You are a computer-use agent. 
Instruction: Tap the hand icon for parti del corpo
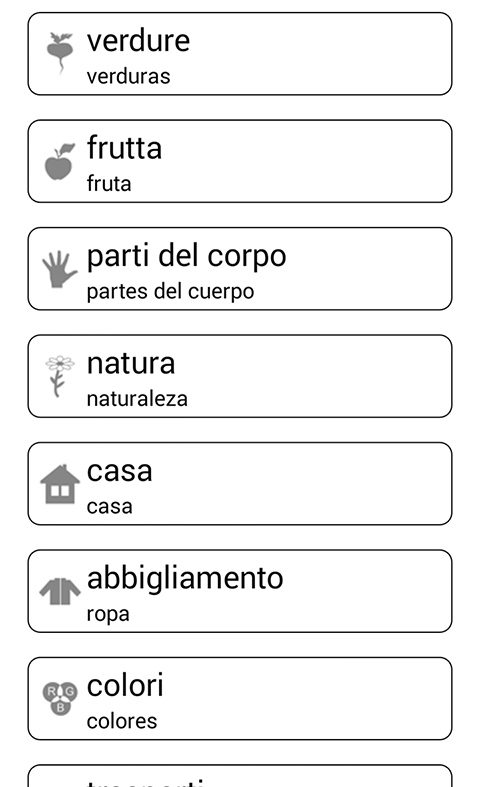(x=60, y=269)
